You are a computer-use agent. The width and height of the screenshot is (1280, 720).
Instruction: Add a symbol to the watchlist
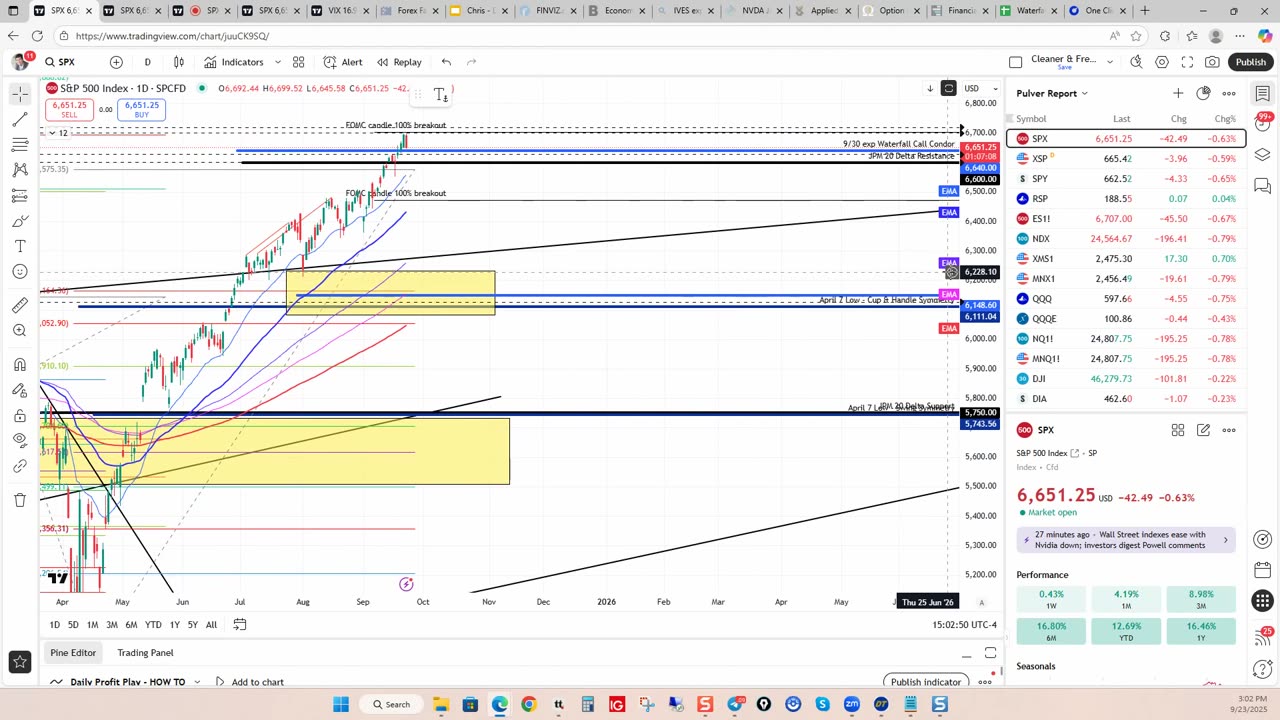click(1178, 93)
